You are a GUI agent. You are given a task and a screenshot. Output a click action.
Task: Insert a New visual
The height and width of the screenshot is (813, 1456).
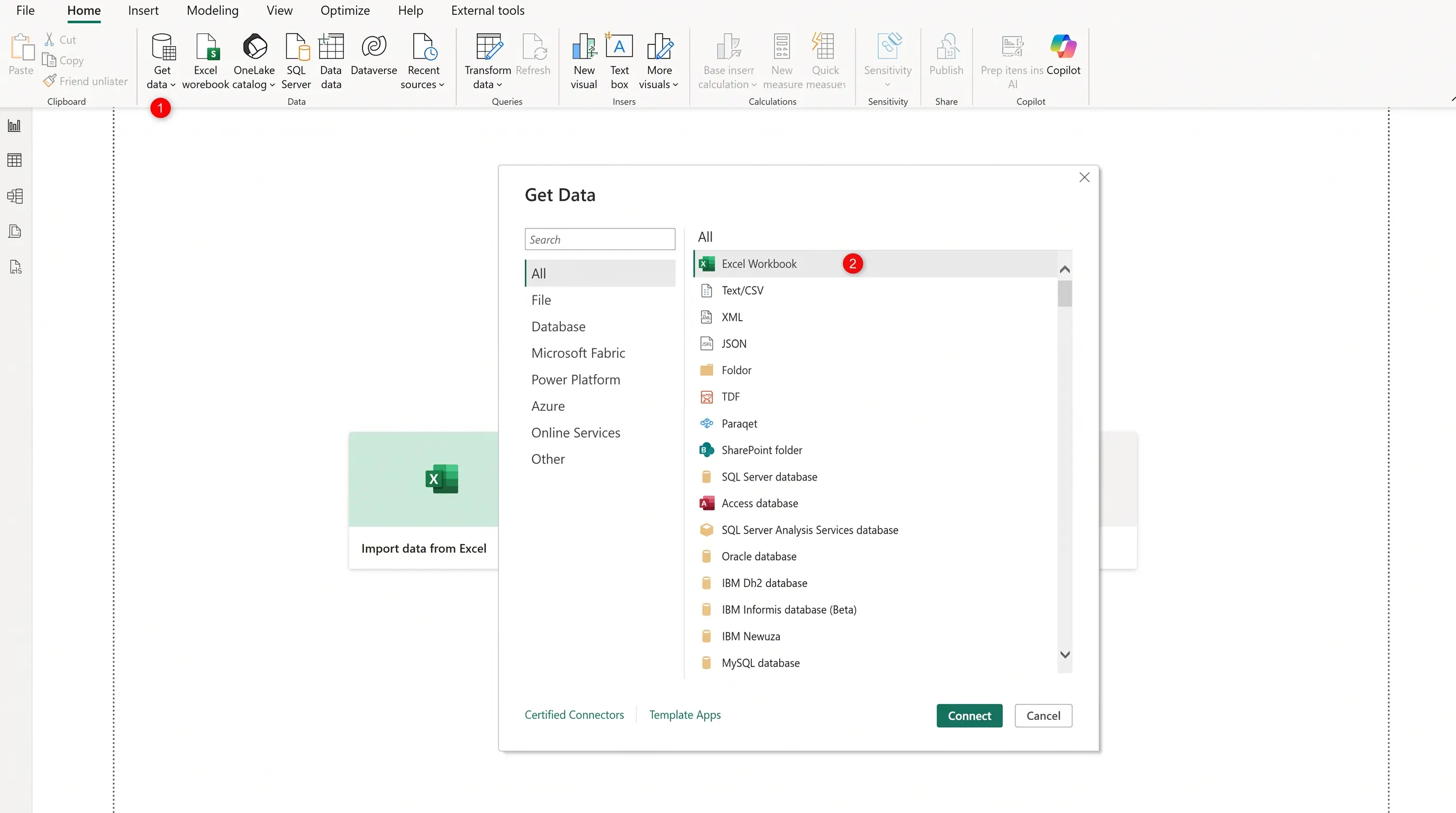click(x=584, y=61)
